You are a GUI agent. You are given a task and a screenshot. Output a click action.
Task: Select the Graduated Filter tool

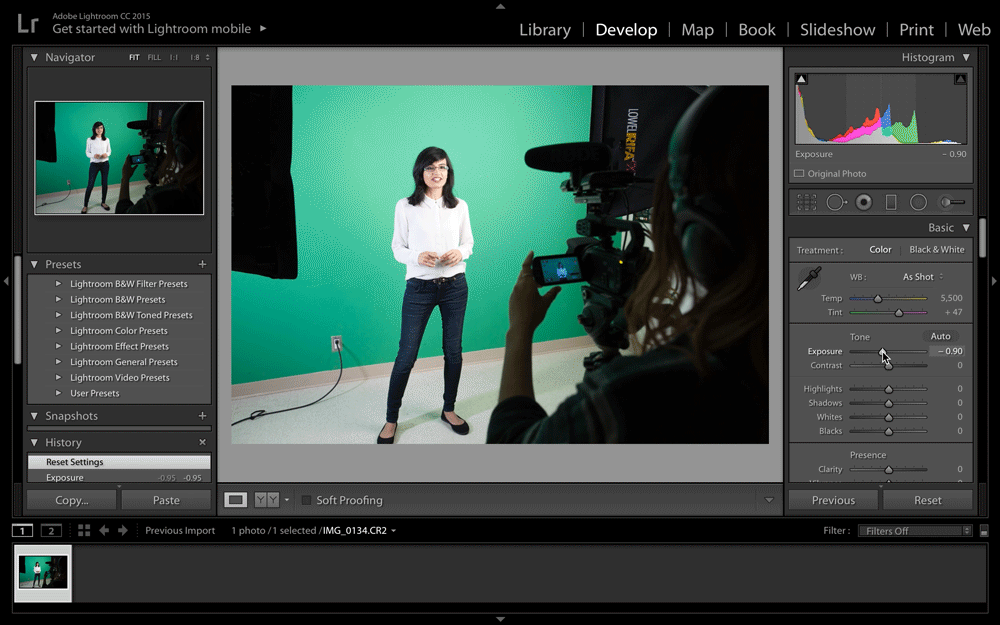click(x=891, y=203)
